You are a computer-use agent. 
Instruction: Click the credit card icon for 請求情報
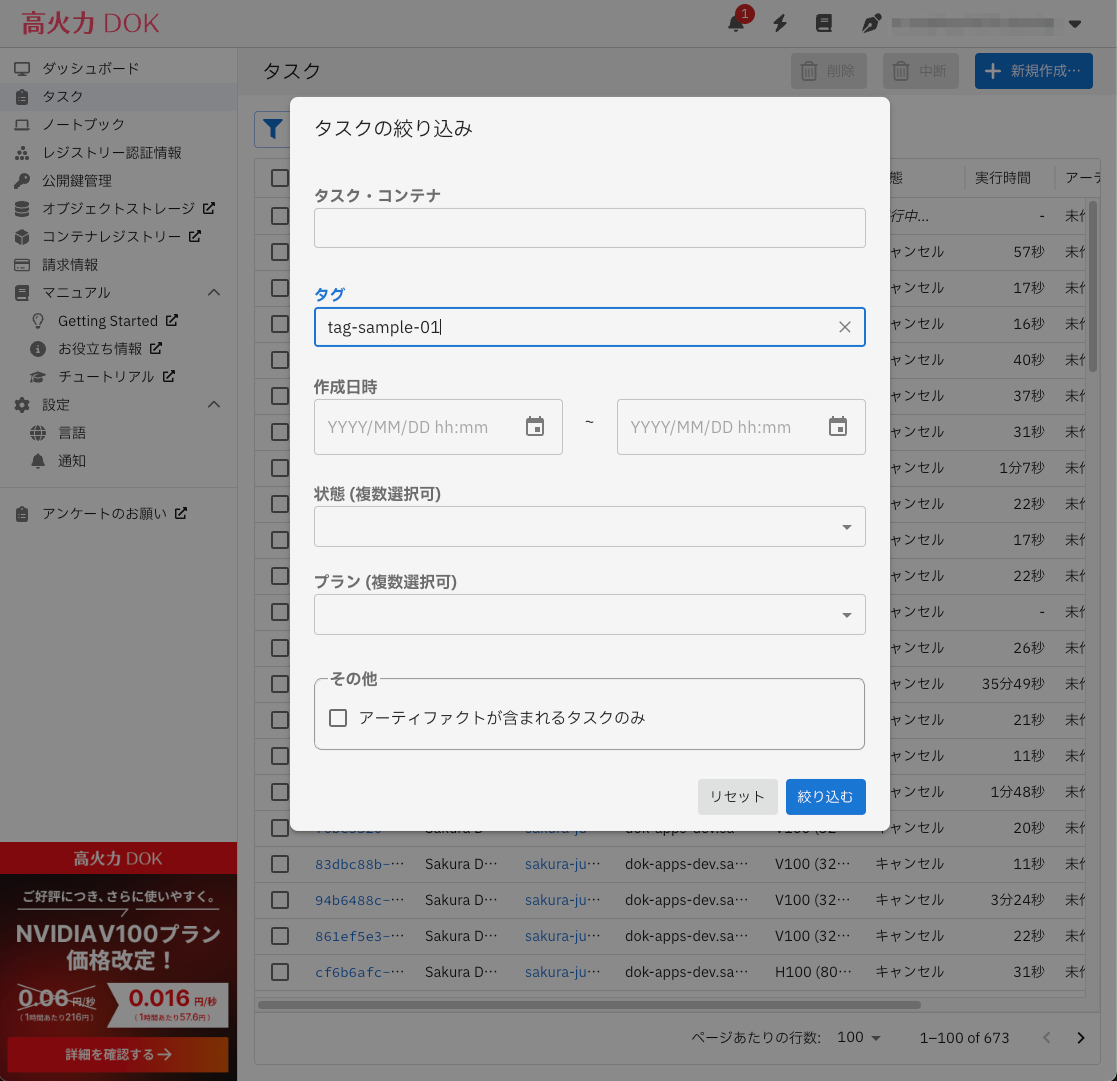[x=22, y=265]
